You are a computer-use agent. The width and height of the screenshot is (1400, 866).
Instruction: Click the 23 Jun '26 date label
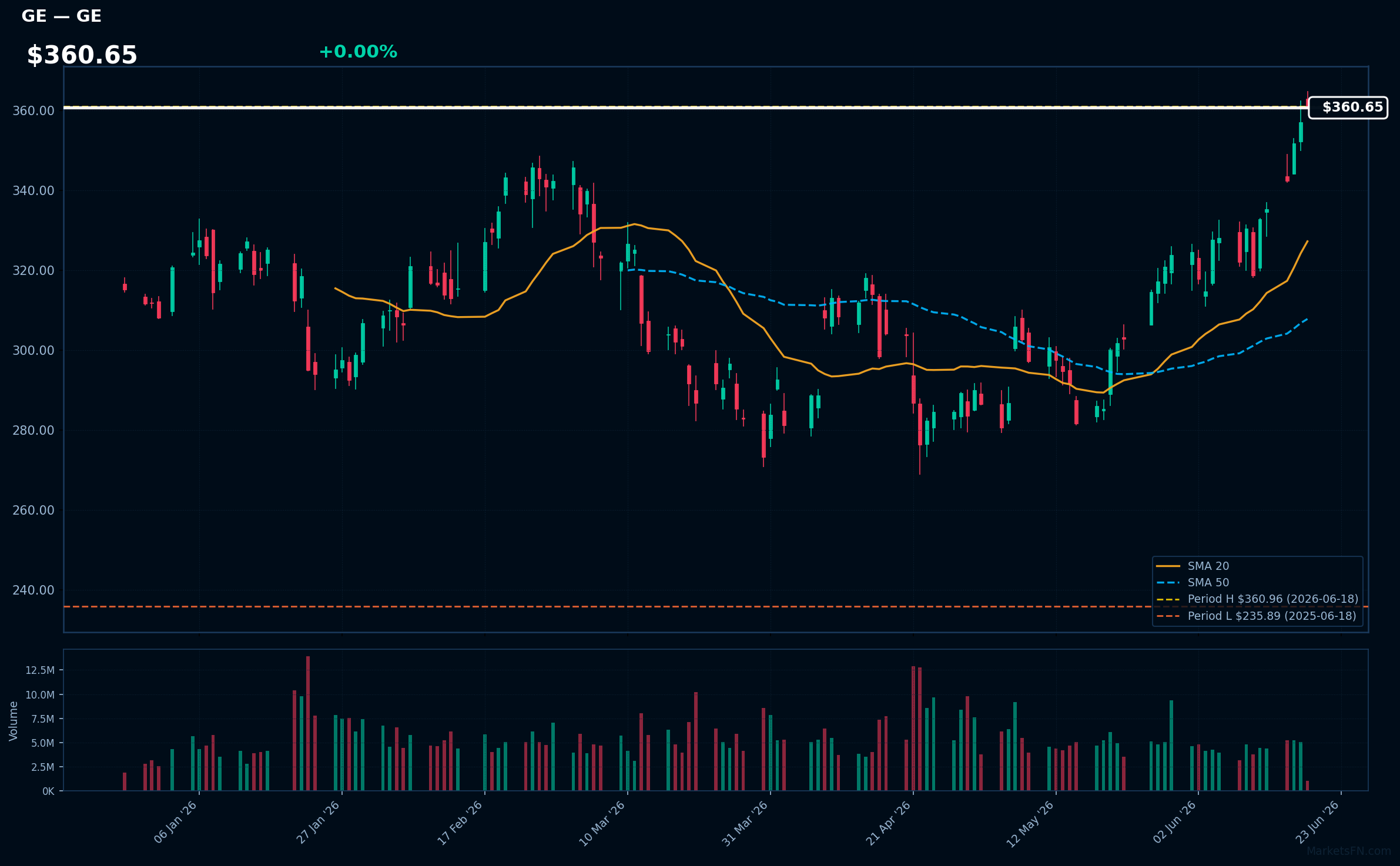[x=1317, y=823]
